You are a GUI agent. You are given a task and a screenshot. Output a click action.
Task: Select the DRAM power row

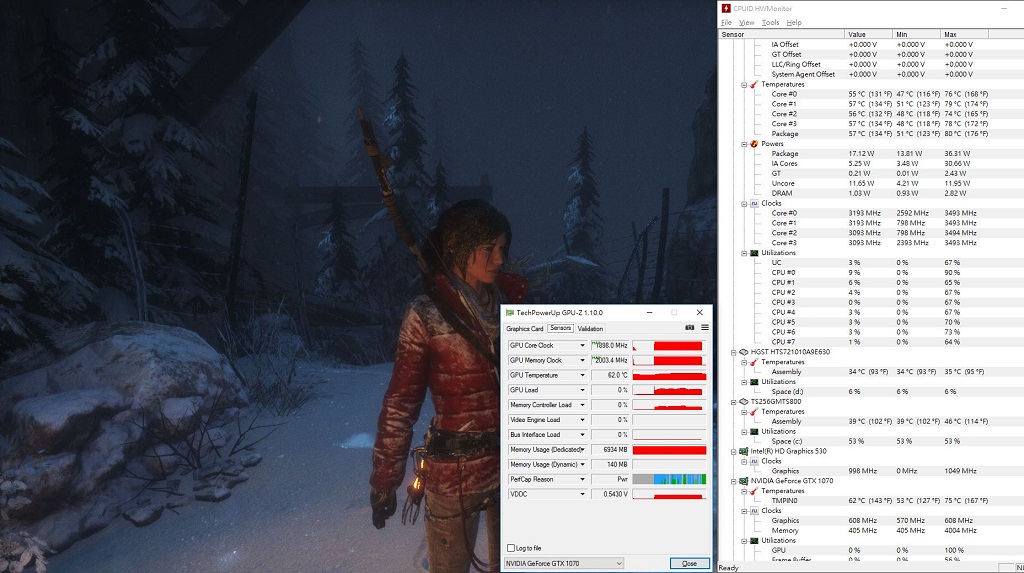tap(782, 193)
